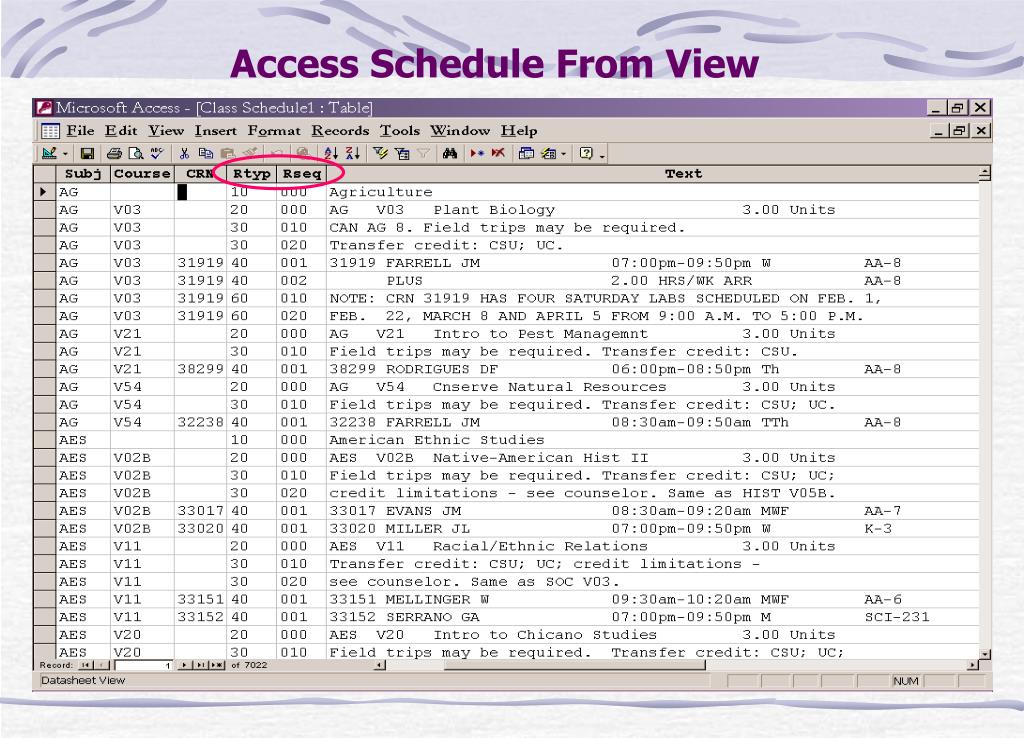This screenshot has height=738, width=1024.
Task: Open the View menu
Action: pyautogui.click(x=166, y=131)
